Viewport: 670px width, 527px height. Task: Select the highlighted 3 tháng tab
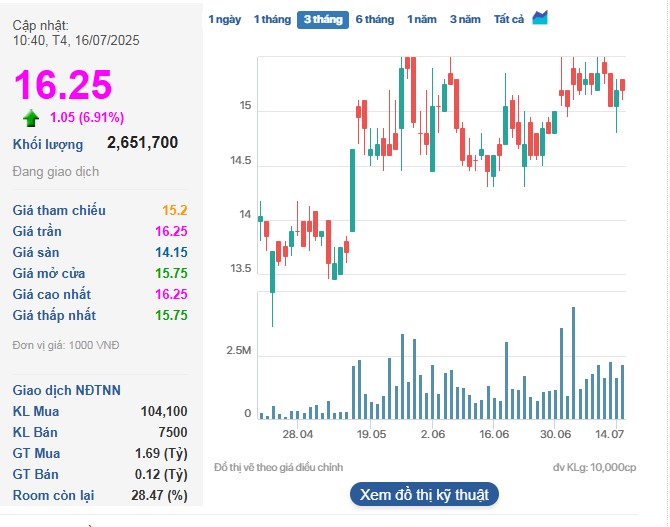tap(322, 19)
